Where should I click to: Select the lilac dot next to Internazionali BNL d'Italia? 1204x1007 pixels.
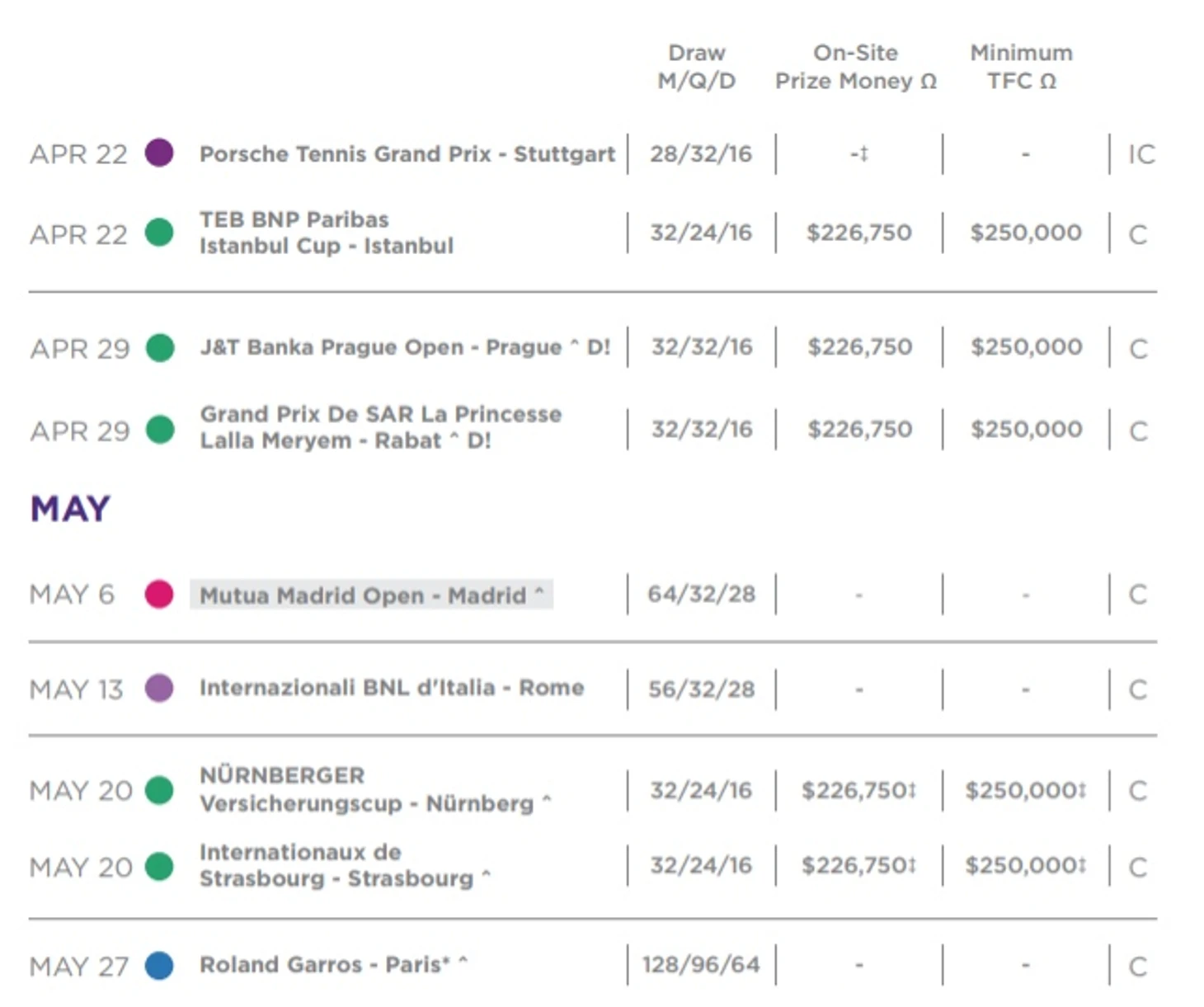159,688
